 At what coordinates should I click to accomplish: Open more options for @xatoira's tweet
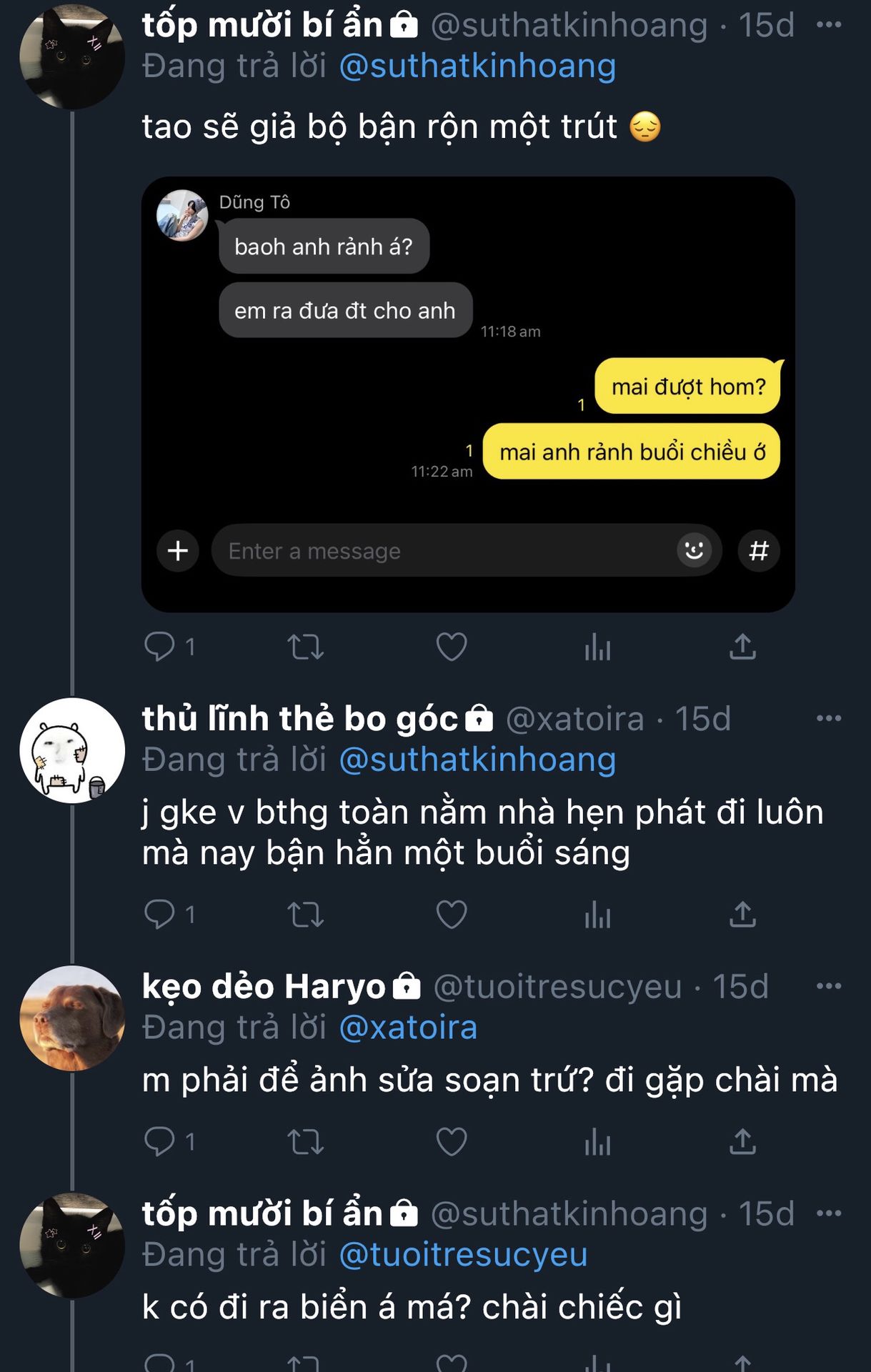pos(828,718)
